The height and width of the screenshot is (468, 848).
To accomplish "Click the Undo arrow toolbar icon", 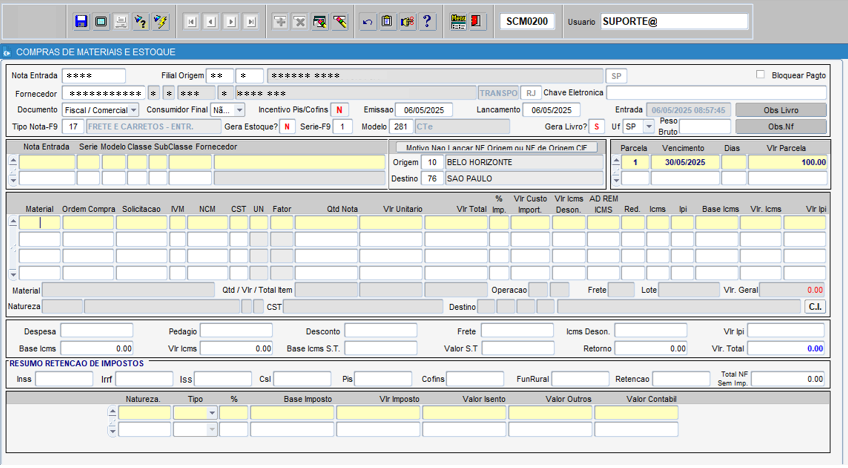I will (x=367, y=21).
